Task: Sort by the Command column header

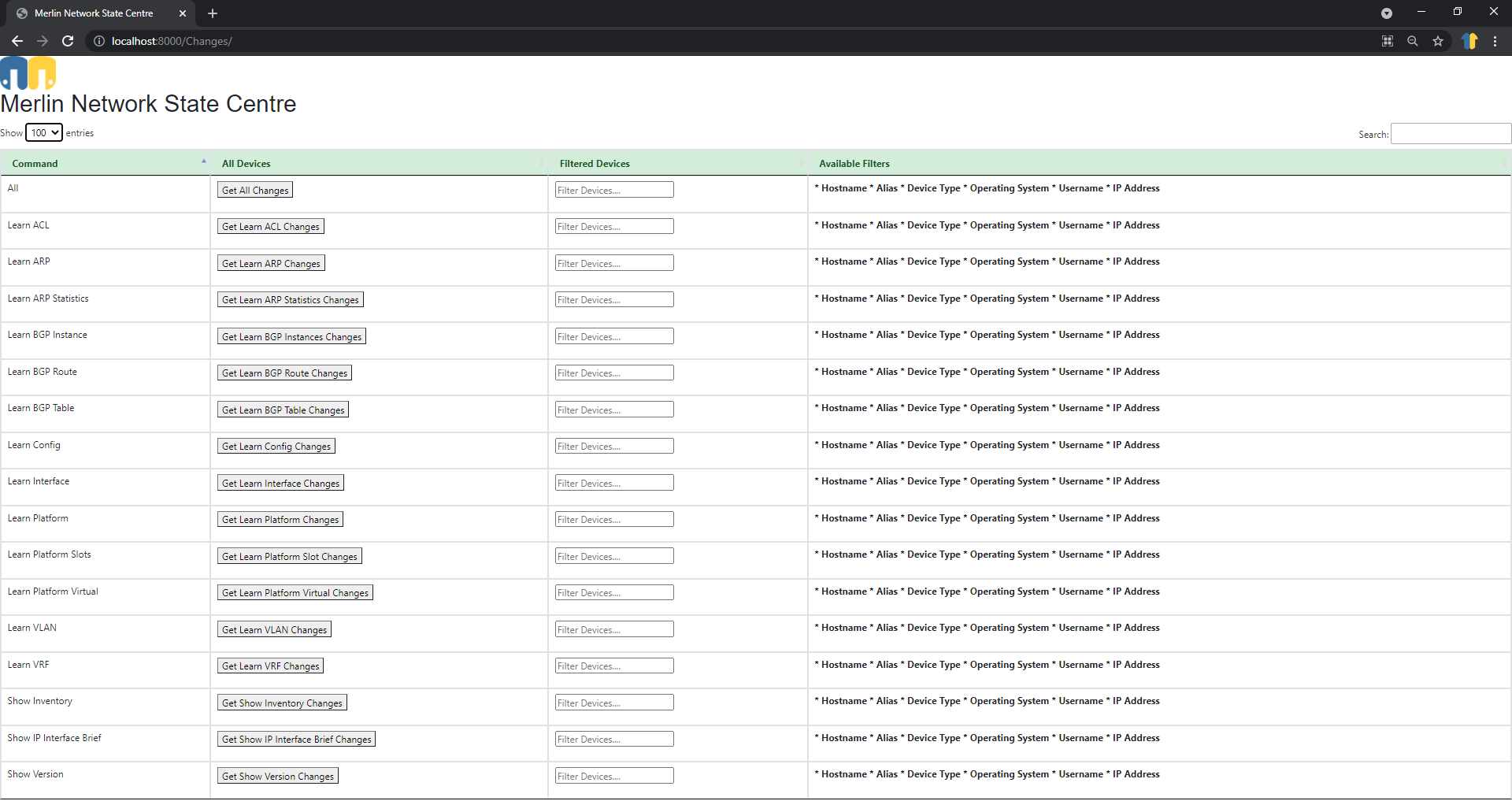Action: click(x=106, y=163)
